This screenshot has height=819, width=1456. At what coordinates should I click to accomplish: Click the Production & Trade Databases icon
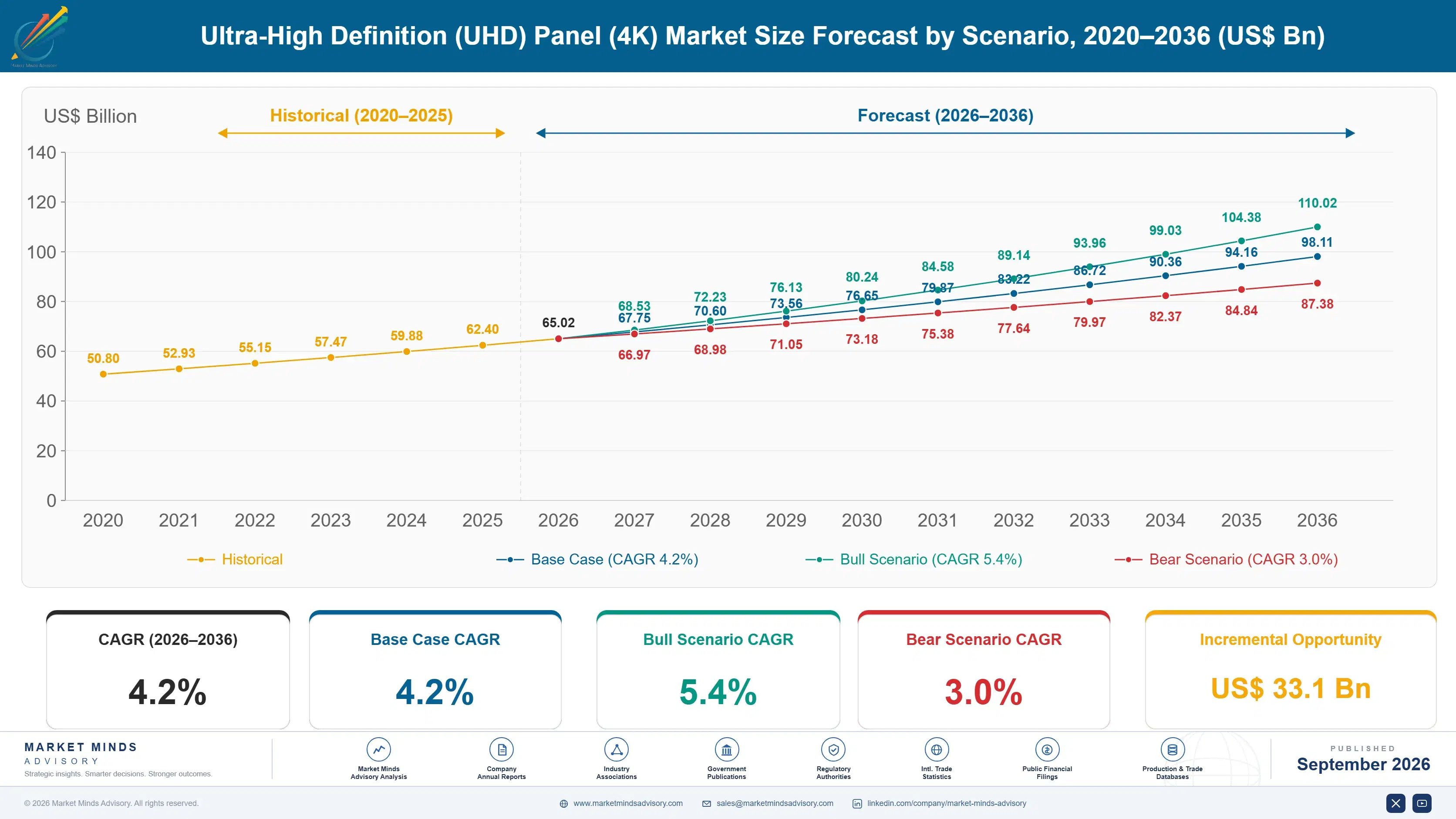pyautogui.click(x=1172, y=749)
